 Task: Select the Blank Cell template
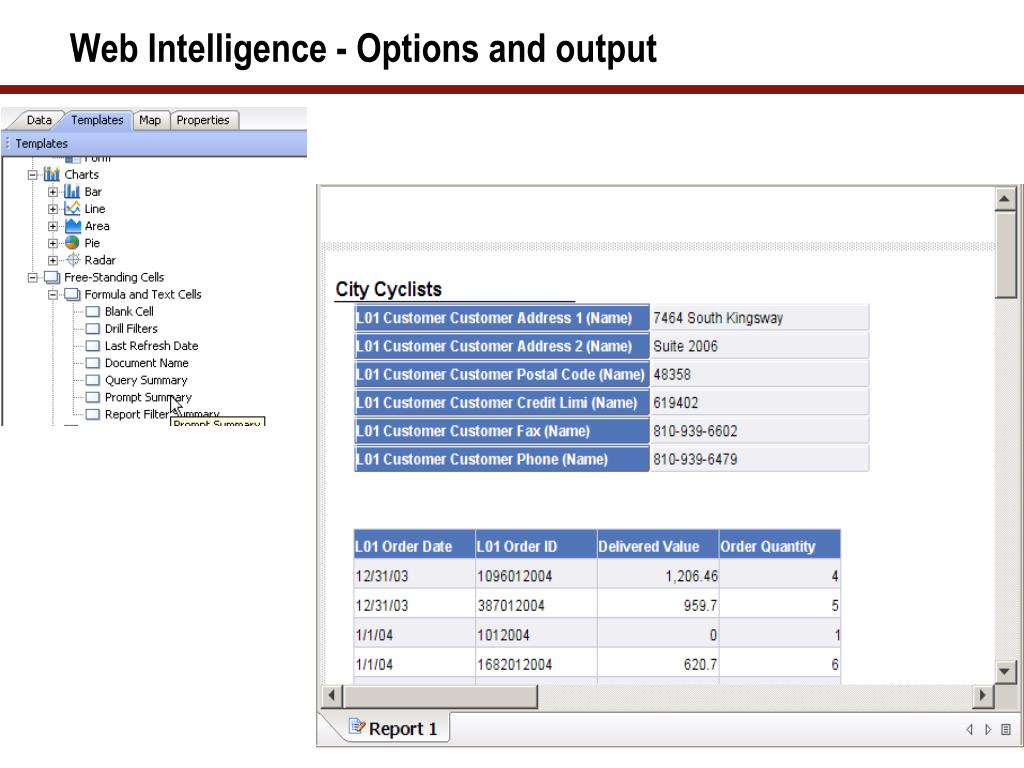coord(129,312)
